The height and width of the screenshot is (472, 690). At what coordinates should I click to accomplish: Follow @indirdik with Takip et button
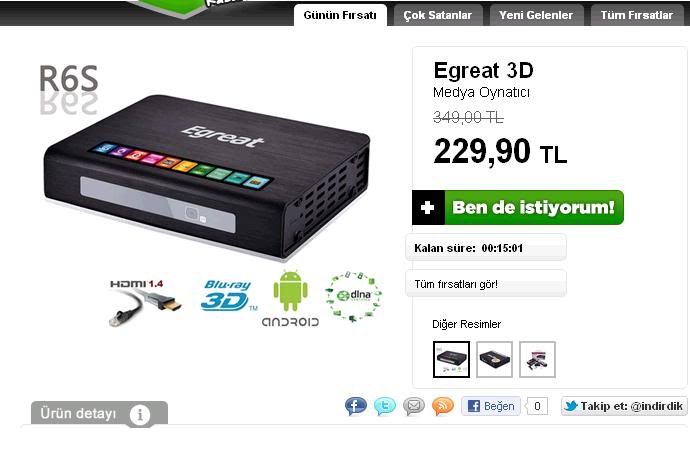coord(624,406)
